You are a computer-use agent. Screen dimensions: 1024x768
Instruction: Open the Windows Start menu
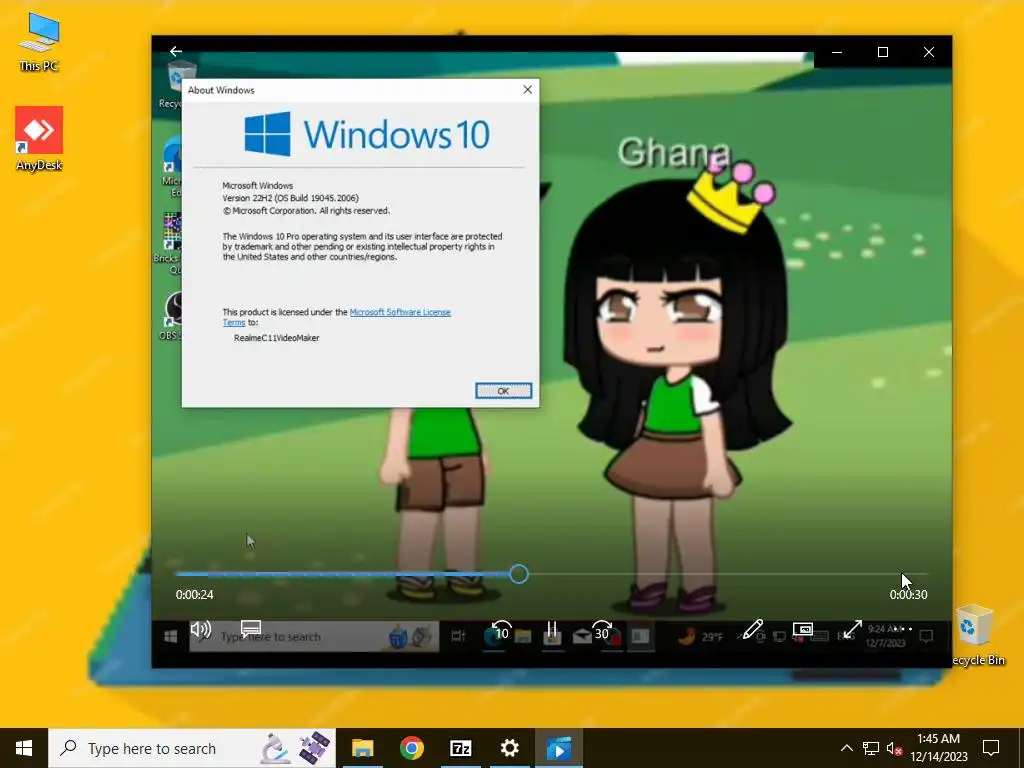(24, 748)
